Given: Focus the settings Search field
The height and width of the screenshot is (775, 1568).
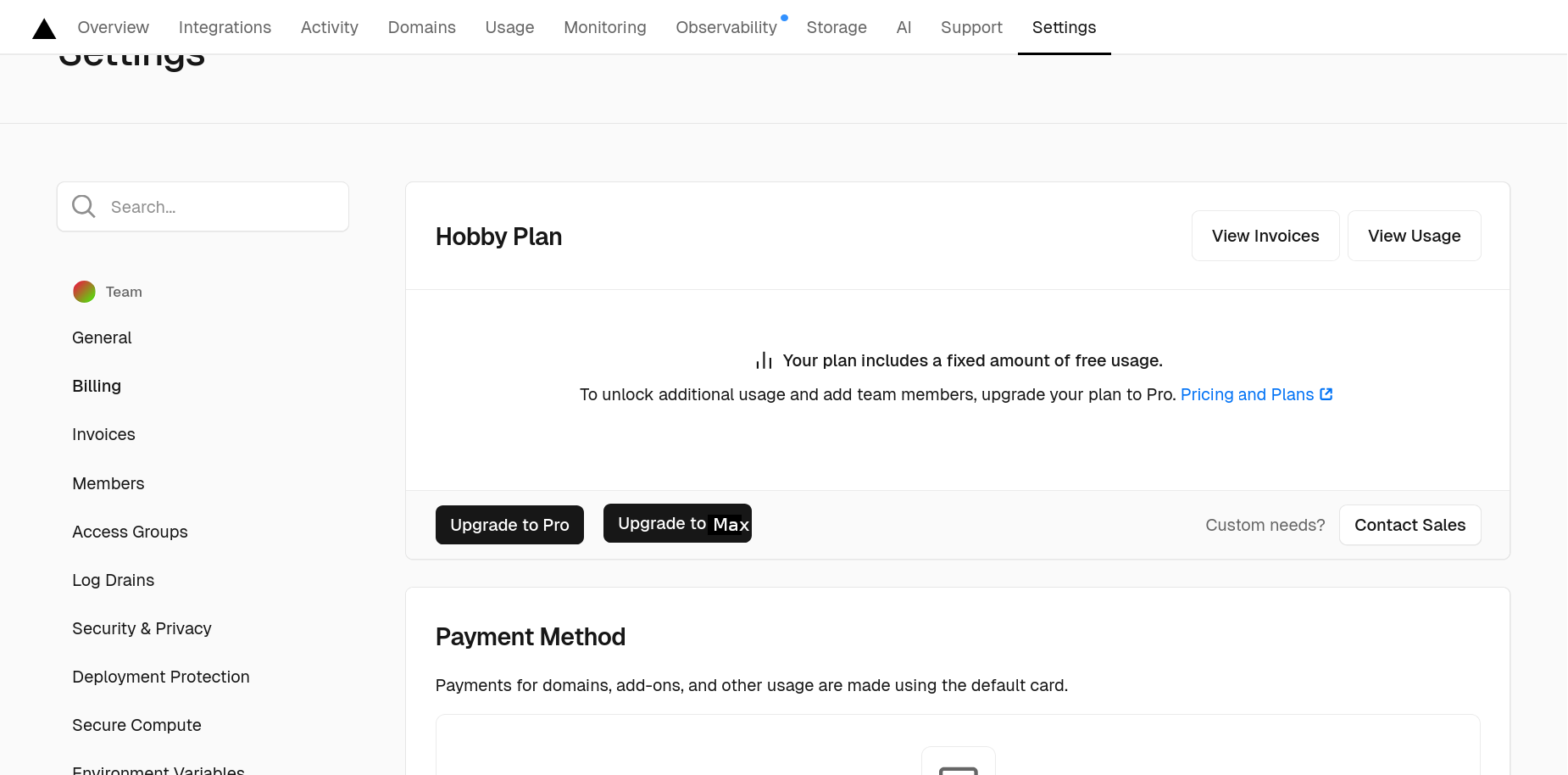Looking at the screenshot, I should pos(203,206).
